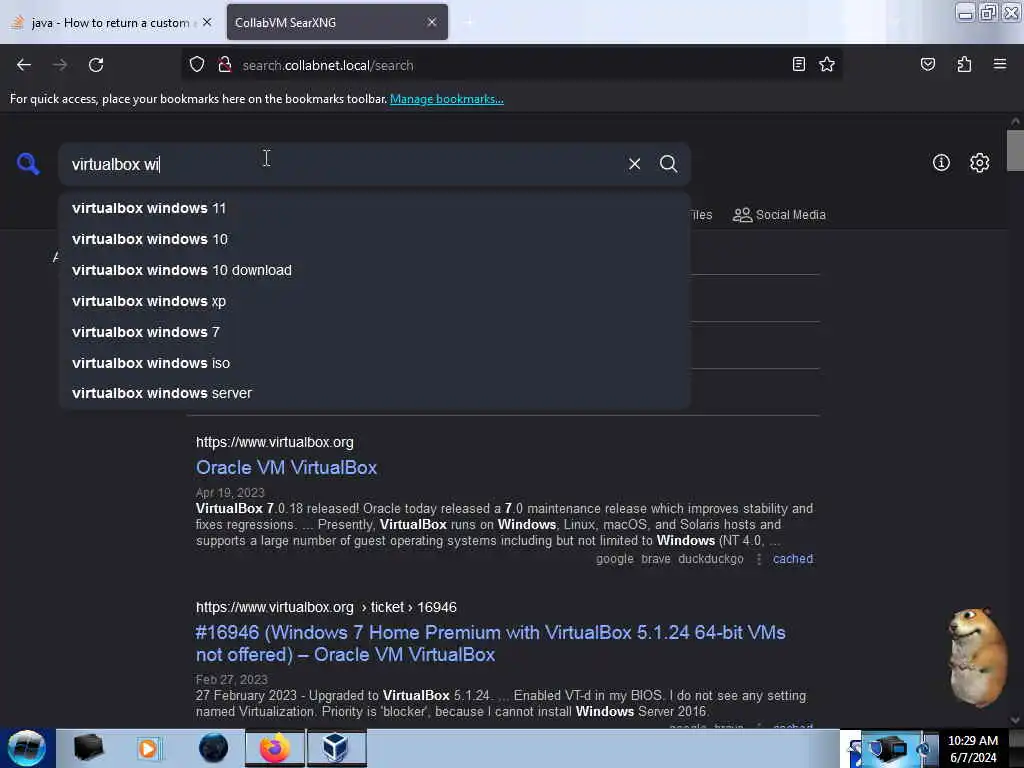1024x768 pixels.
Task: Click the google engine label under first result
Action: click(x=615, y=559)
